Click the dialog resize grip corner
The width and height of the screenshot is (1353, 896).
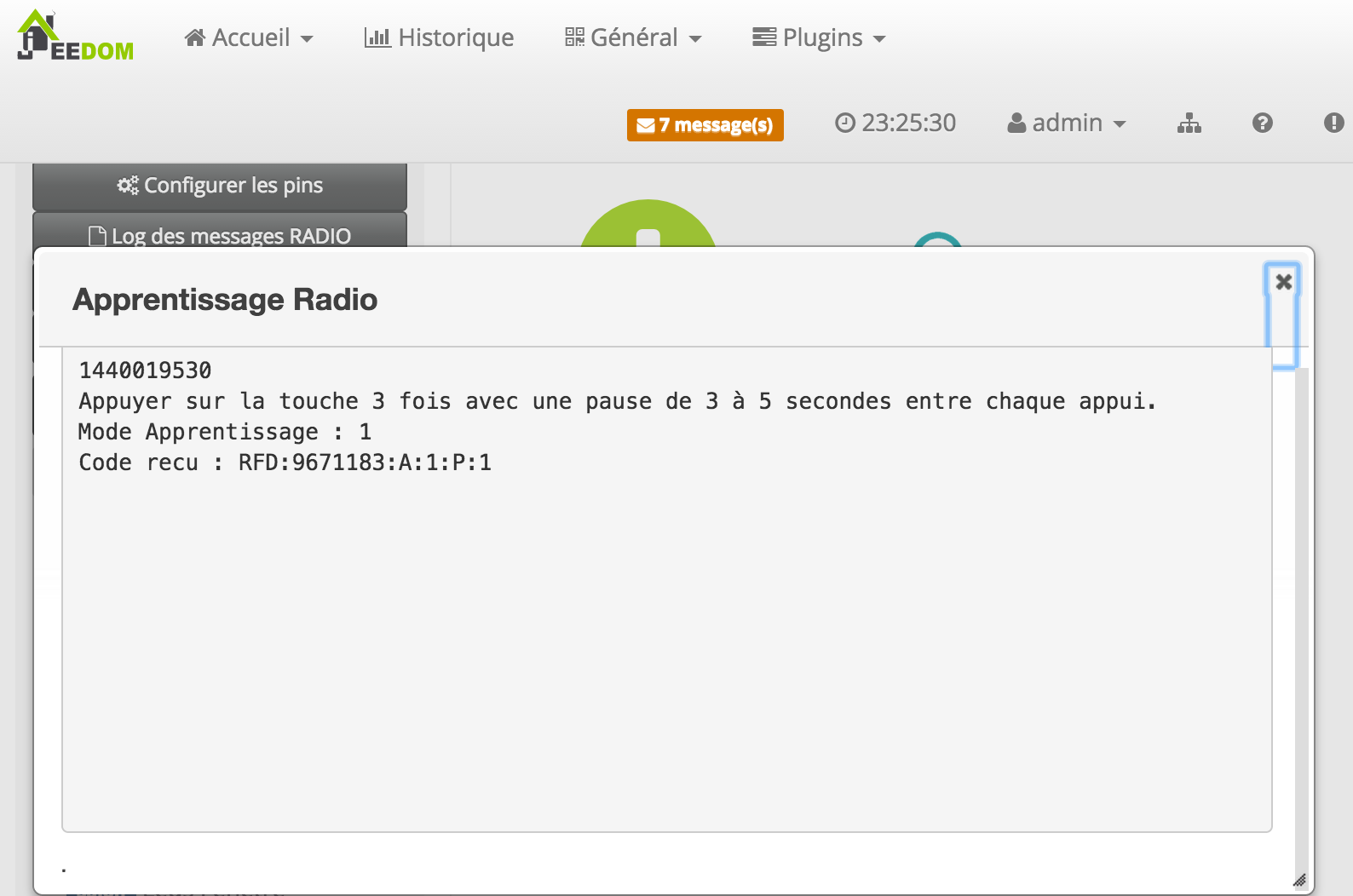[x=1299, y=880]
